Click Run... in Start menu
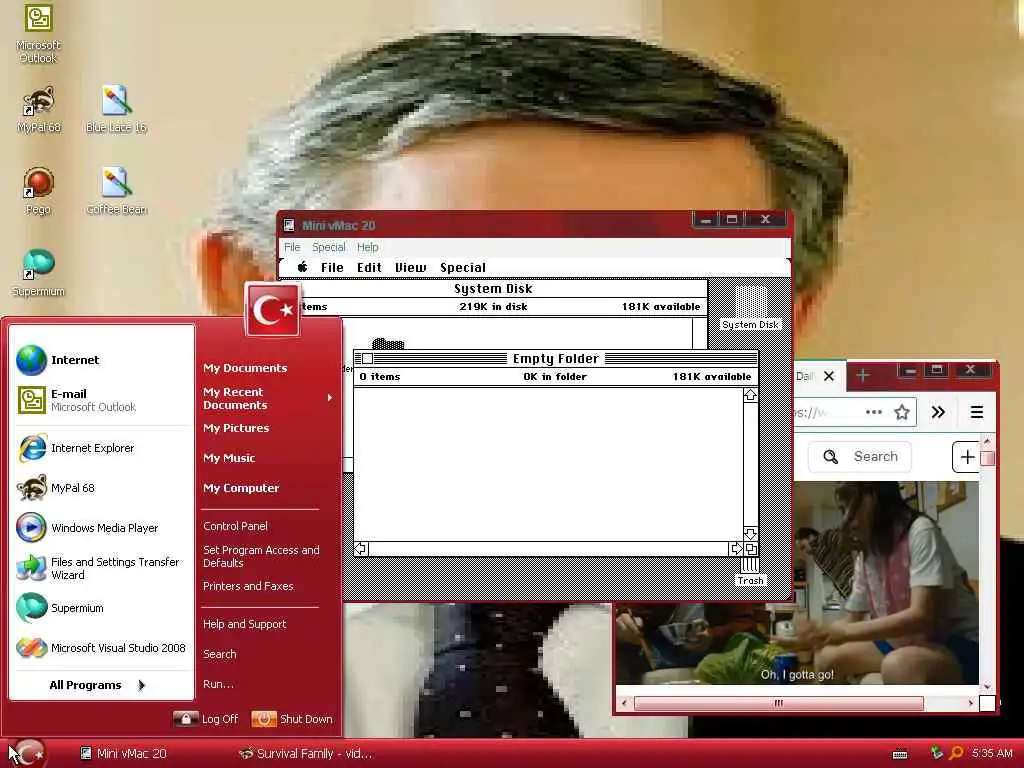Viewport: 1024px width, 768px height. click(x=218, y=684)
